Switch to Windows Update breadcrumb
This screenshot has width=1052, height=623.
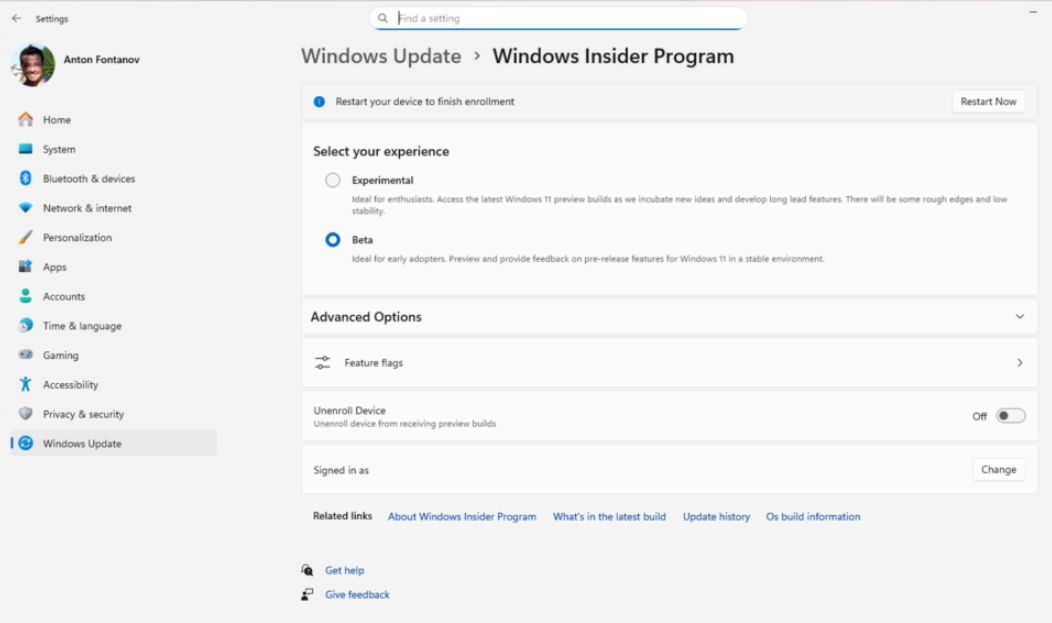pyautogui.click(x=380, y=57)
